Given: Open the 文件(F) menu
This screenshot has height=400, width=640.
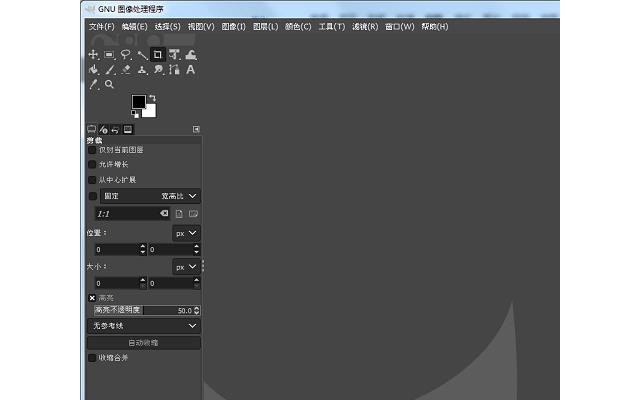Looking at the screenshot, I should click(x=102, y=27).
